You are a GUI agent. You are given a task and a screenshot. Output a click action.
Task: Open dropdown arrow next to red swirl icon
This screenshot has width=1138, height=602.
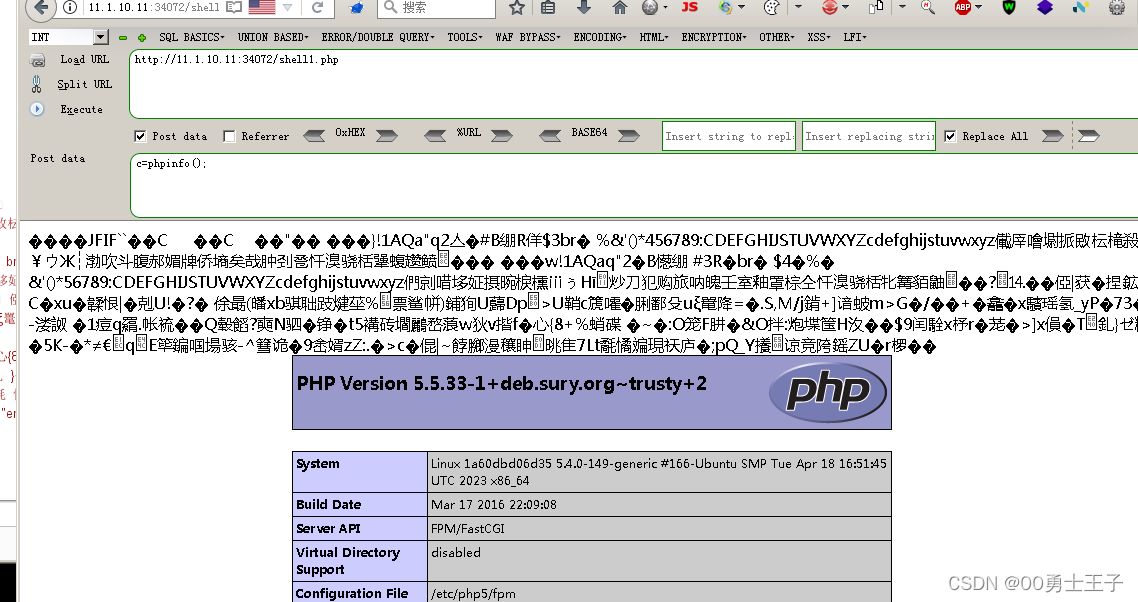point(846,8)
